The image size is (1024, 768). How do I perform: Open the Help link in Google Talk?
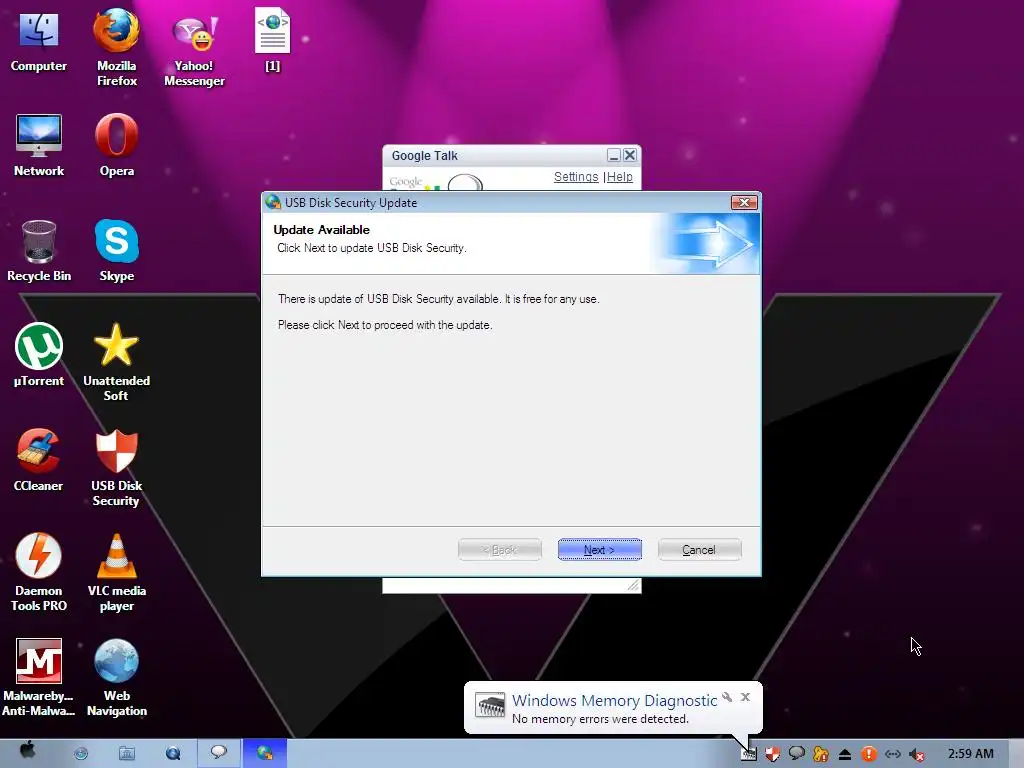coord(620,177)
